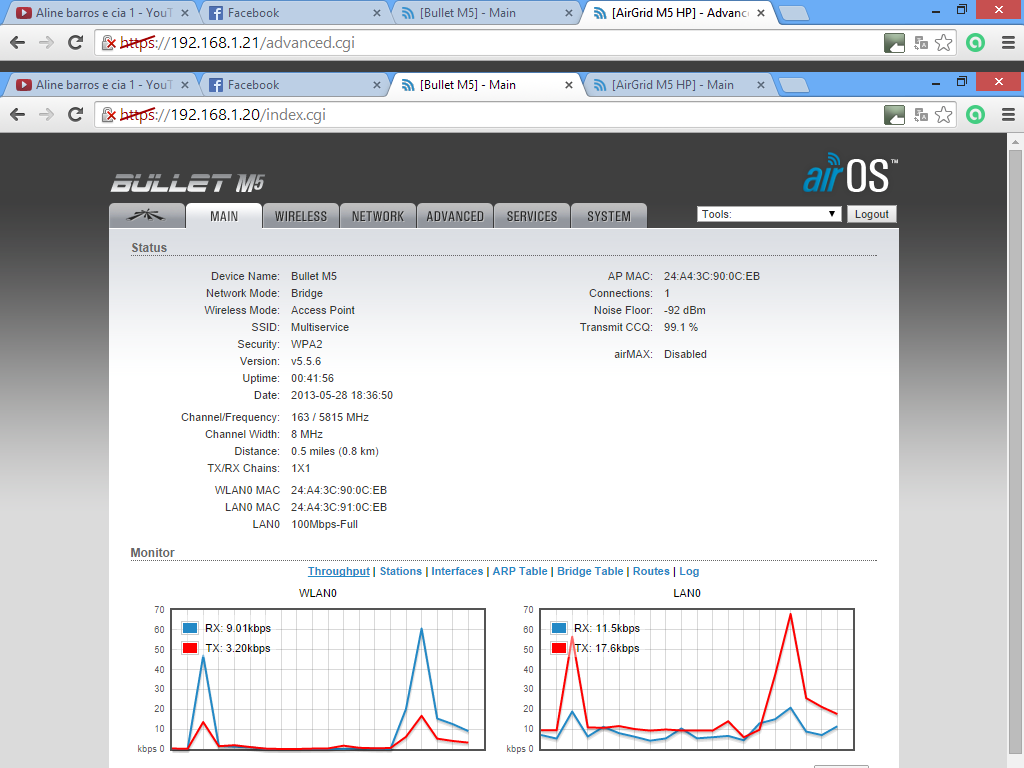Image resolution: width=1024 pixels, height=768 pixels.
Task: Open the Stations monitor link
Action: tap(400, 571)
